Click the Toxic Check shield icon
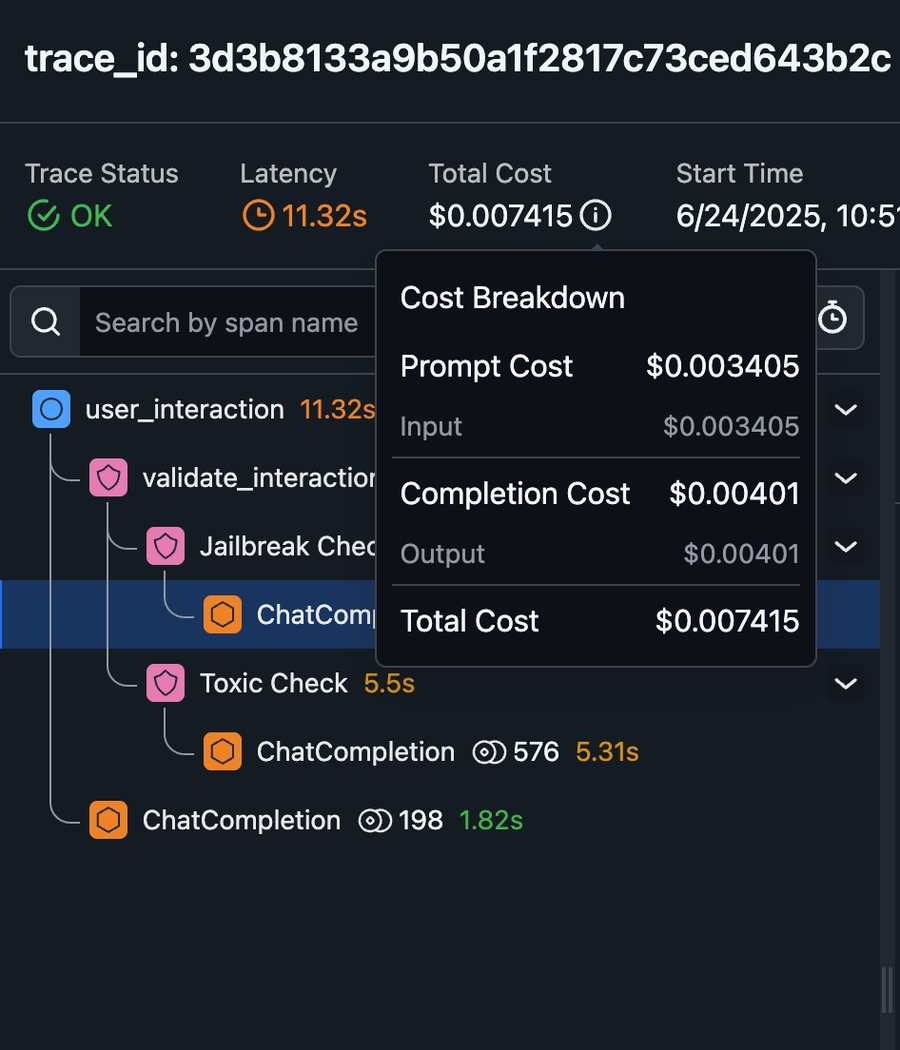900x1050 pixels. tap(165, 683)
